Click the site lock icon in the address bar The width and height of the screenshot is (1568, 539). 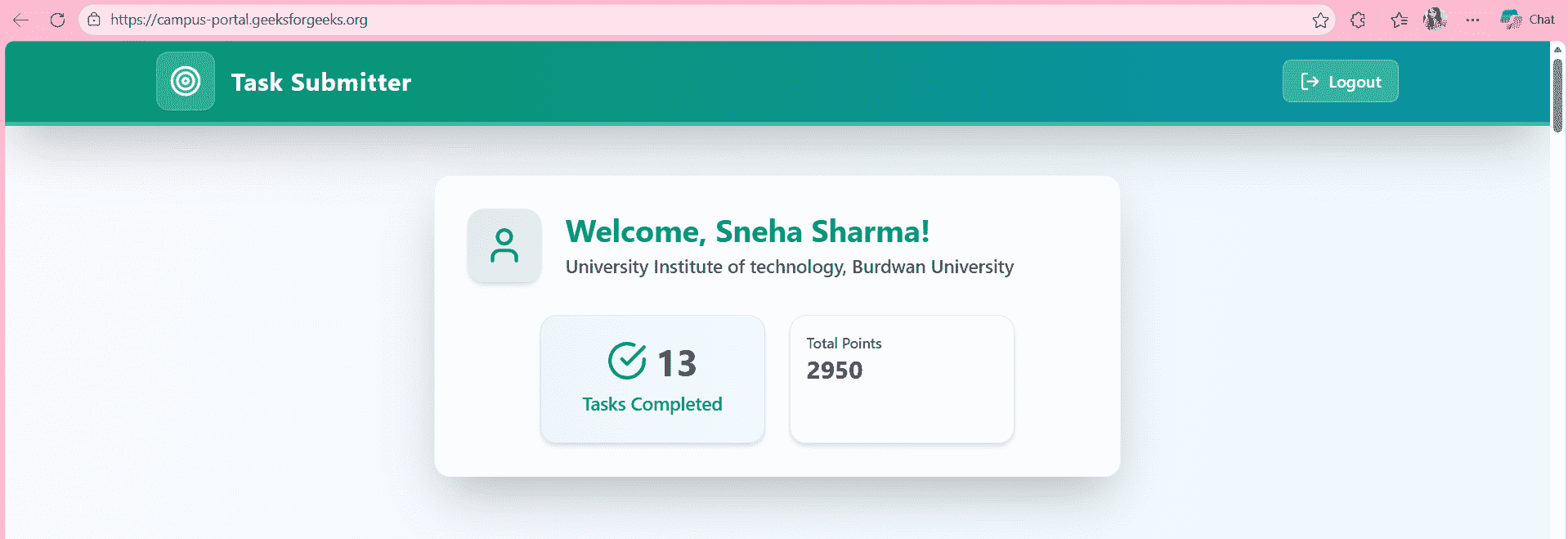click(94, 20)
